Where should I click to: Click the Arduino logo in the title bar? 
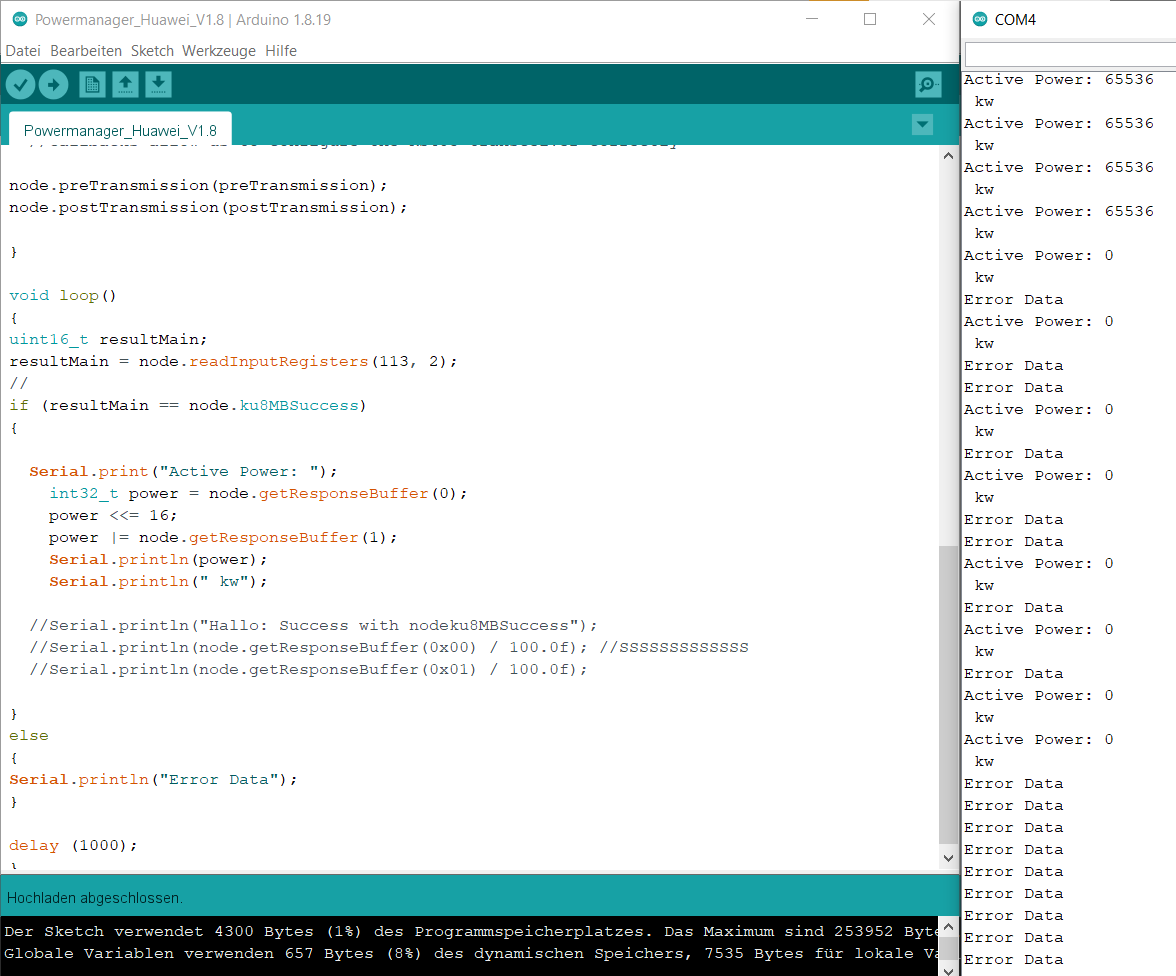[x=20, y=20]
